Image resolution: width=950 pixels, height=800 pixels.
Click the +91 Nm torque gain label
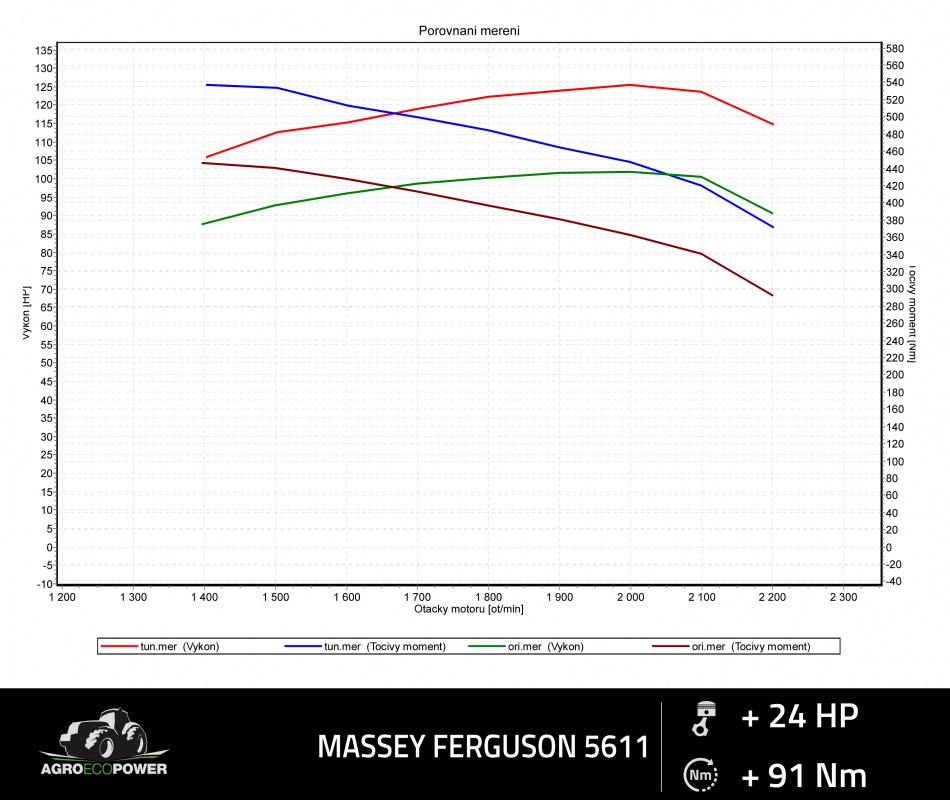pos(804,775)
